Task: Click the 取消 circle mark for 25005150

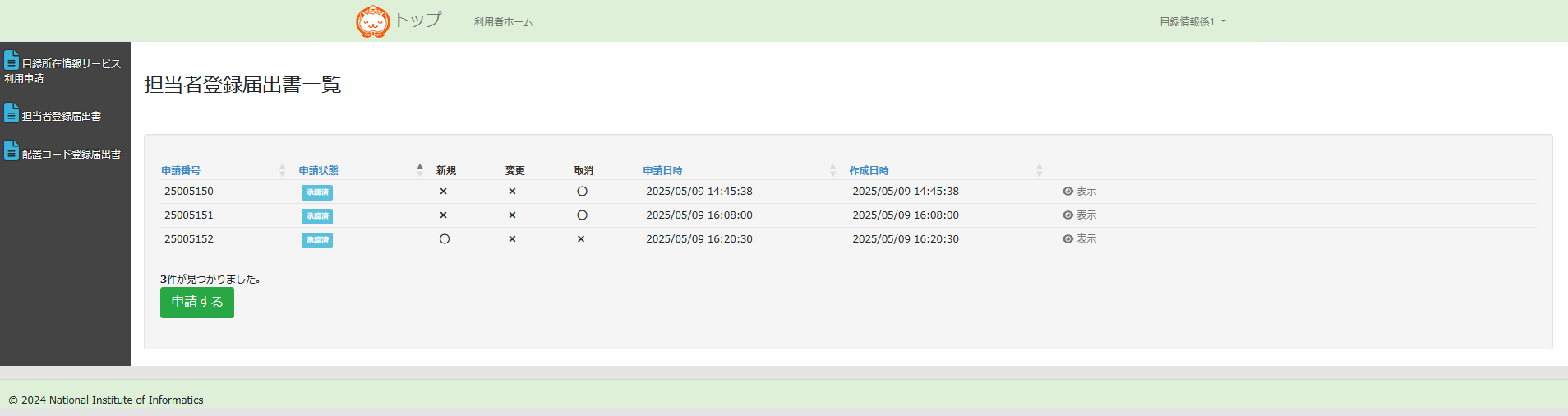Action: tap(582, 191)
